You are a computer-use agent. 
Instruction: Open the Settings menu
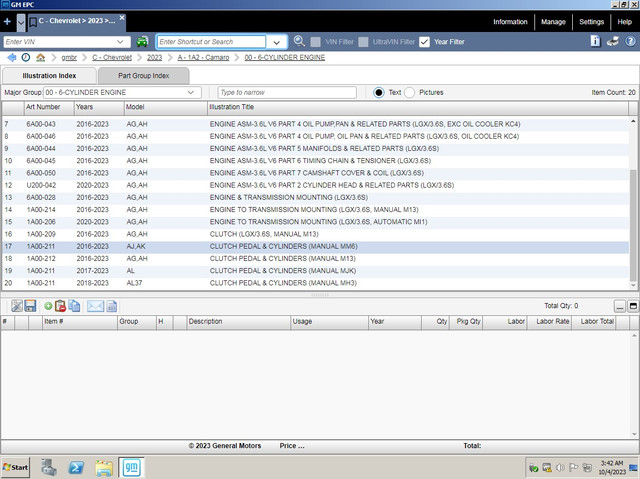[591, 22]
